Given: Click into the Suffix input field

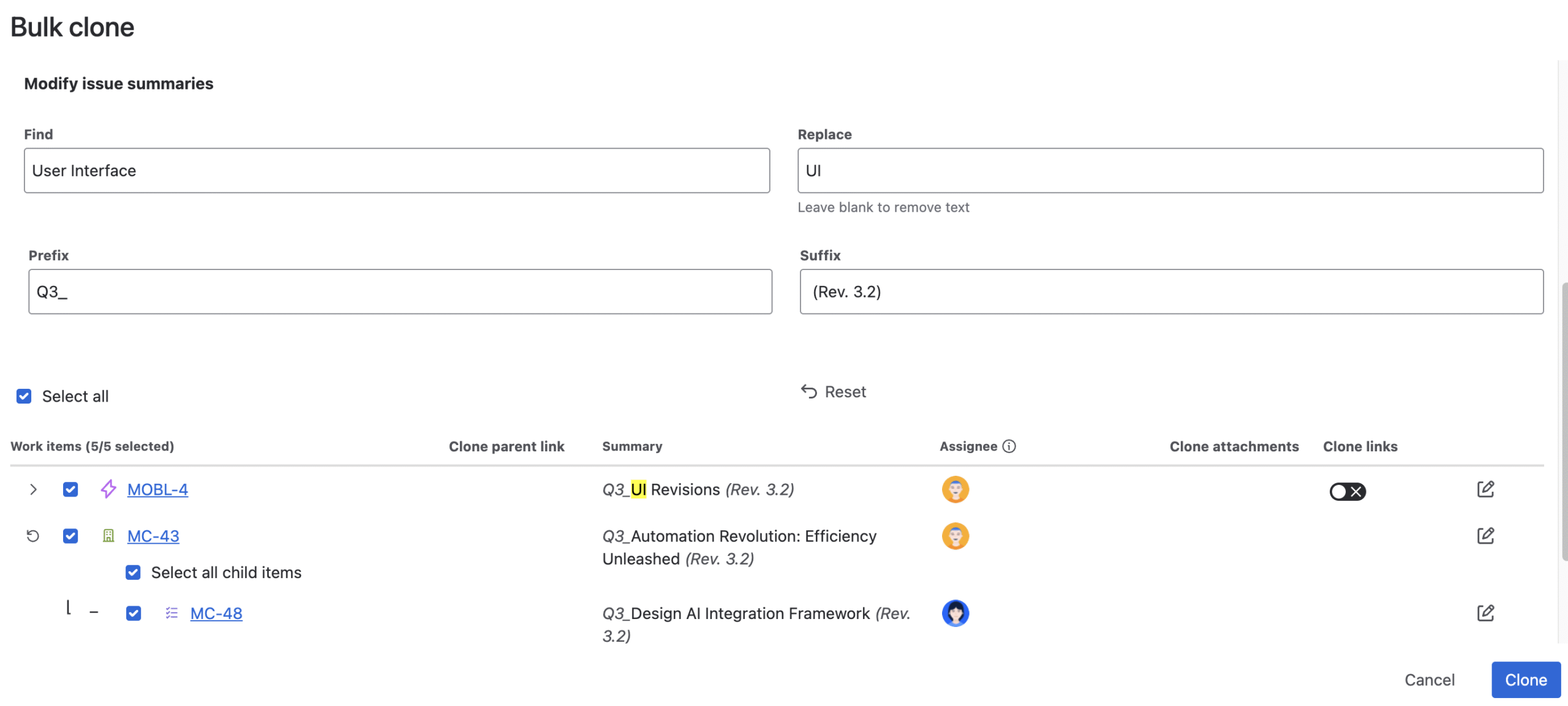Looking at the screenshot, I should [1170, 291].
